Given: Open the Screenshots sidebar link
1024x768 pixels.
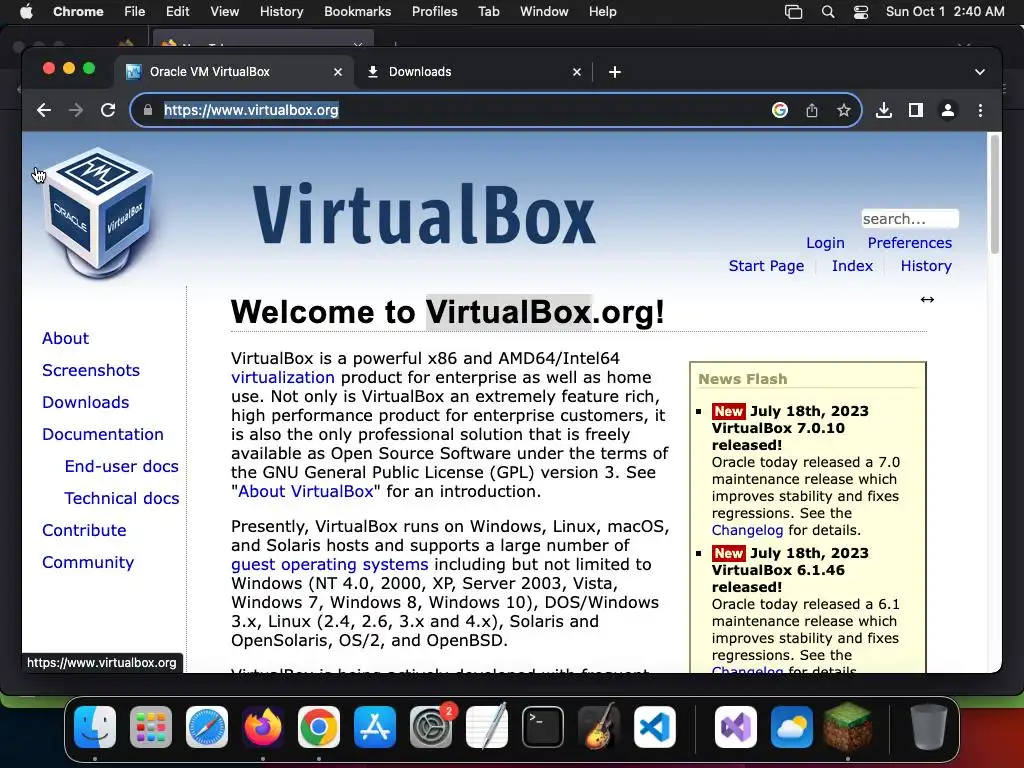Looking at the screenshot, I should click(91, 370).
